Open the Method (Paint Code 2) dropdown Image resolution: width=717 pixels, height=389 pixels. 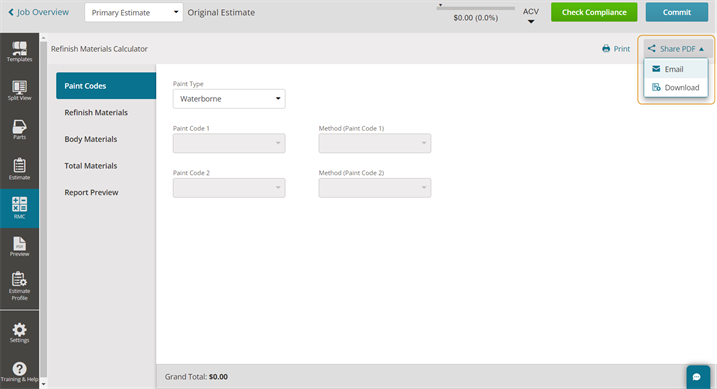pos(375,188)
